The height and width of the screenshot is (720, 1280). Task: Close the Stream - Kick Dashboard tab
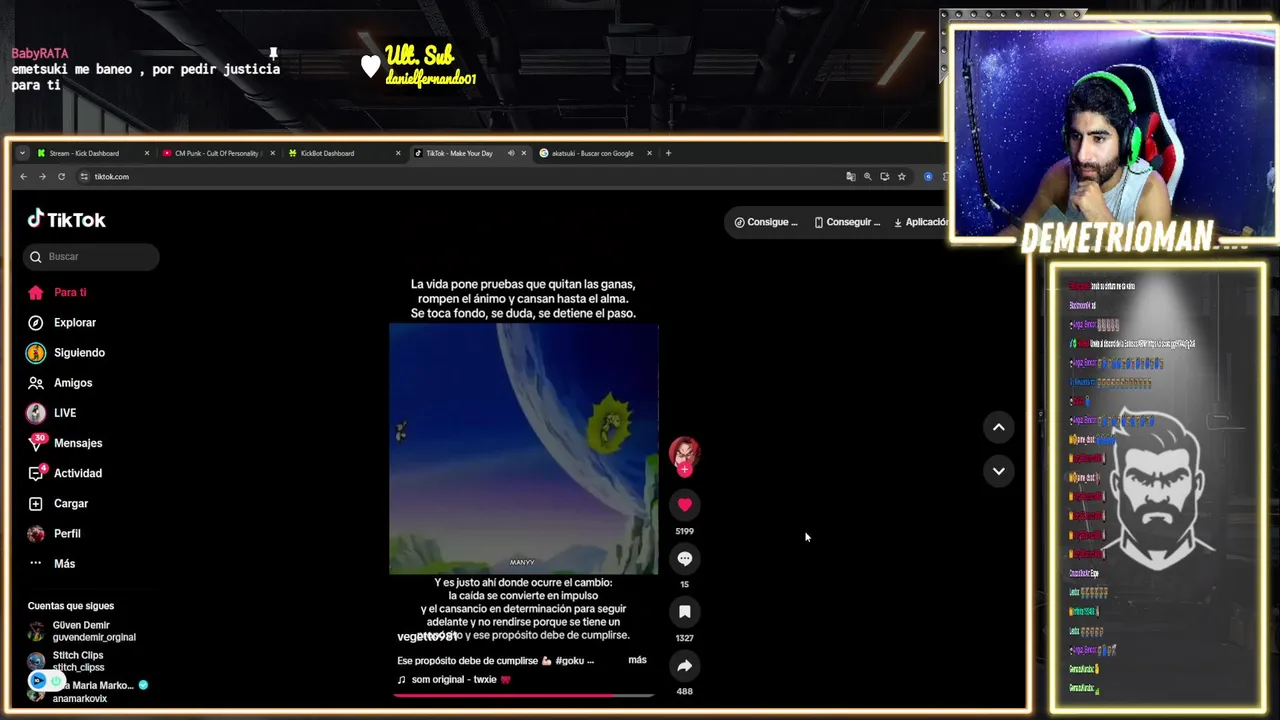(x=147, y=153)
